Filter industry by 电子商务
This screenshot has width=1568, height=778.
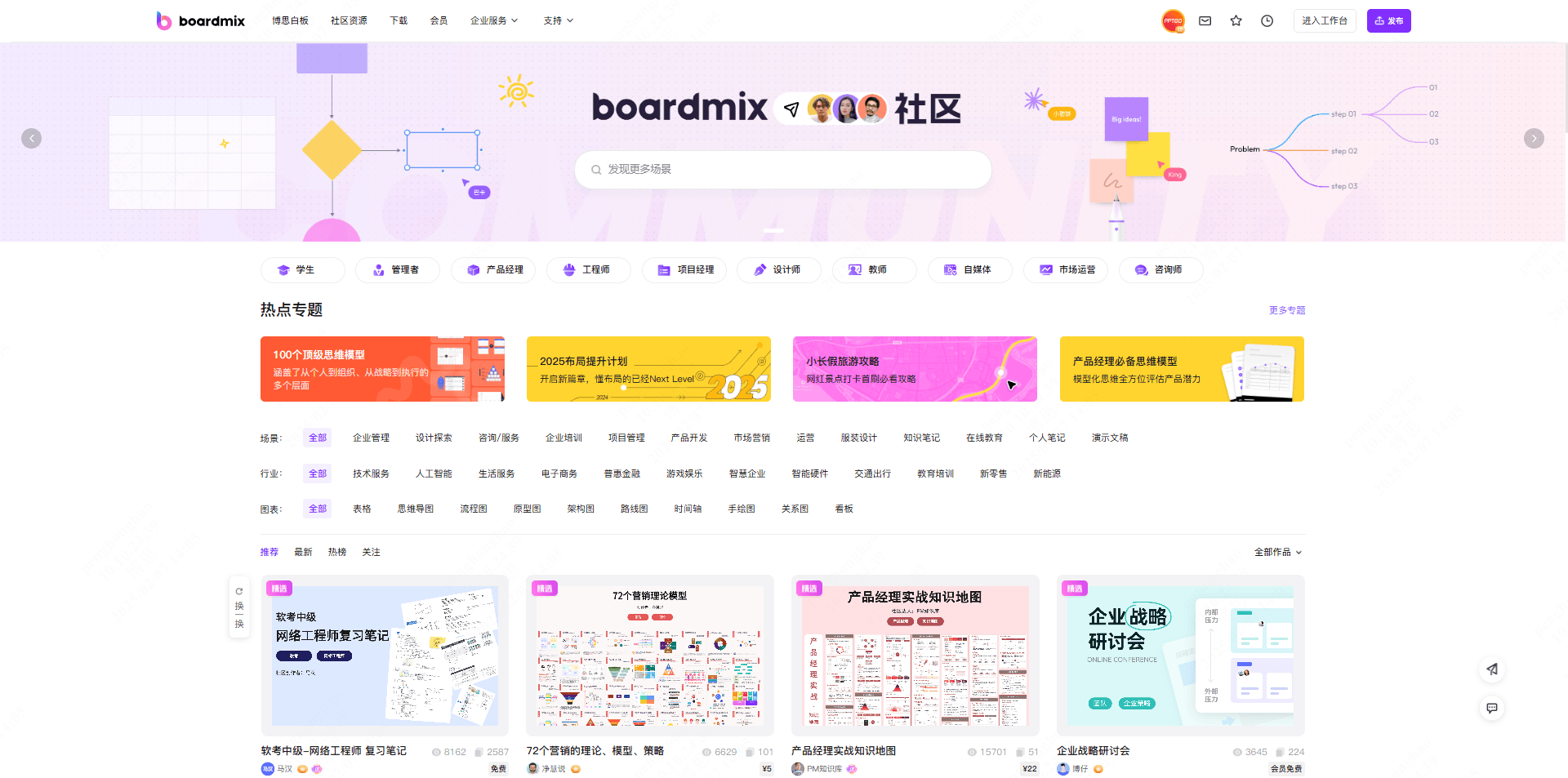click(559, 473)
